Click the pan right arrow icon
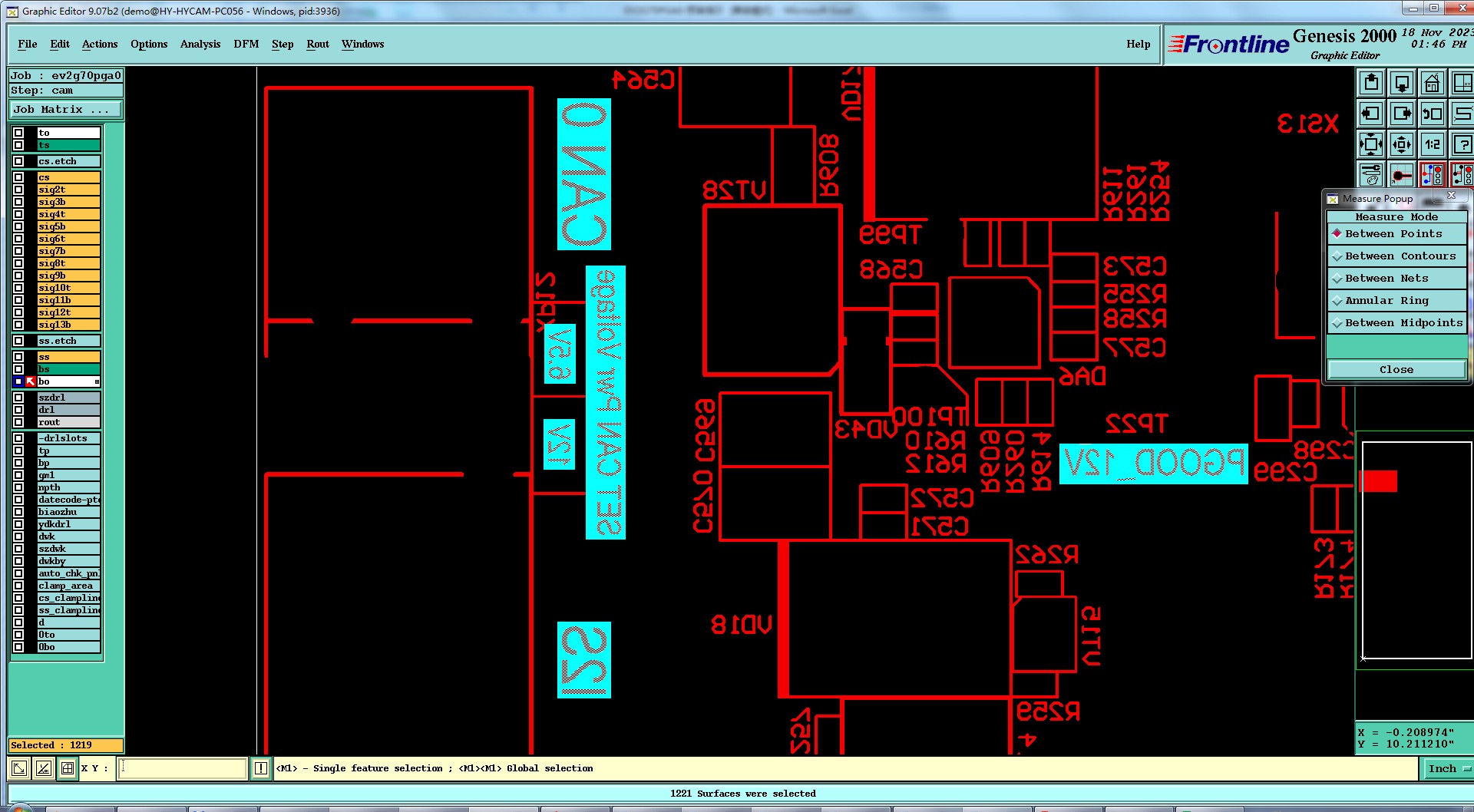Image resolution: width=1474 pixels, height=812 pixels. [x=1402, y=114]
